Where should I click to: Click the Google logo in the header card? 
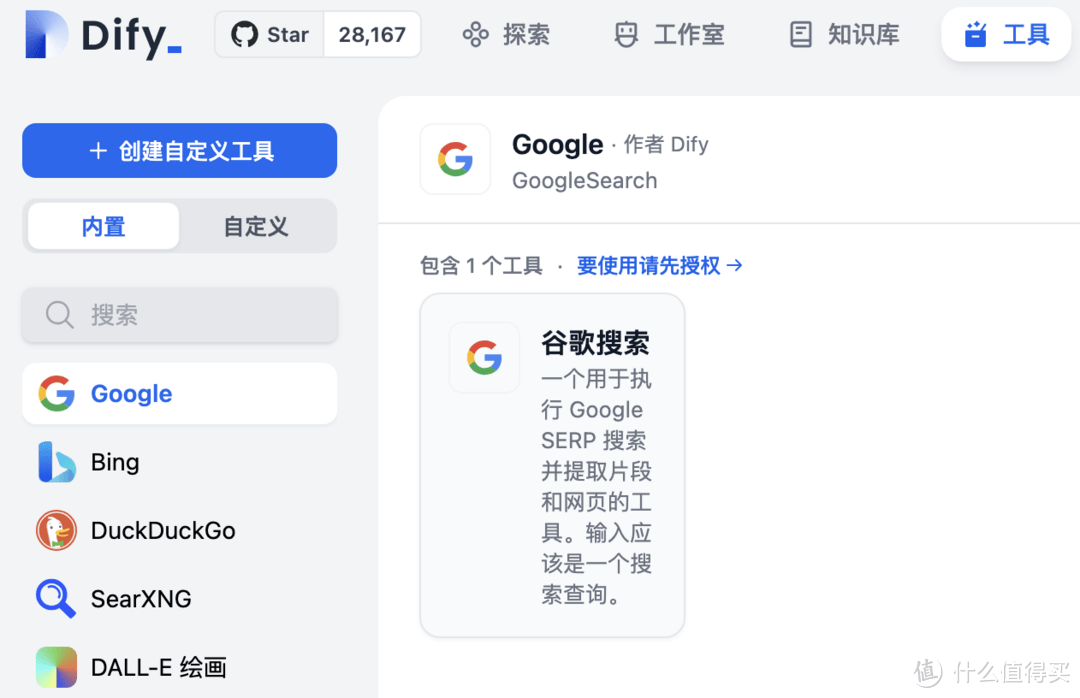(455, 158)
